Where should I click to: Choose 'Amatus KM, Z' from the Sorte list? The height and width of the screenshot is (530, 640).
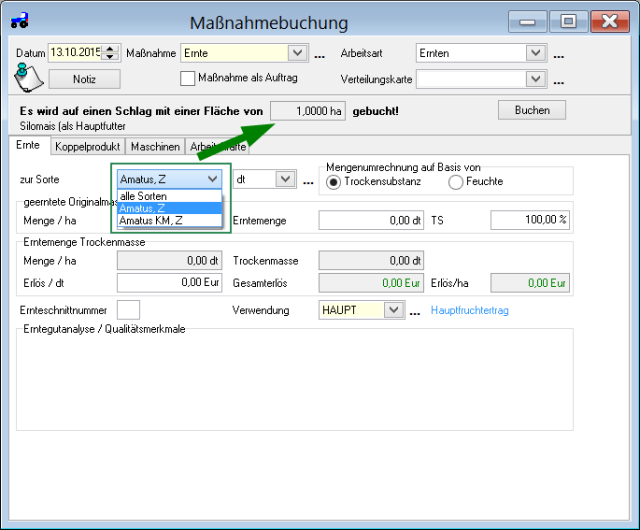(x=151, y=220)
